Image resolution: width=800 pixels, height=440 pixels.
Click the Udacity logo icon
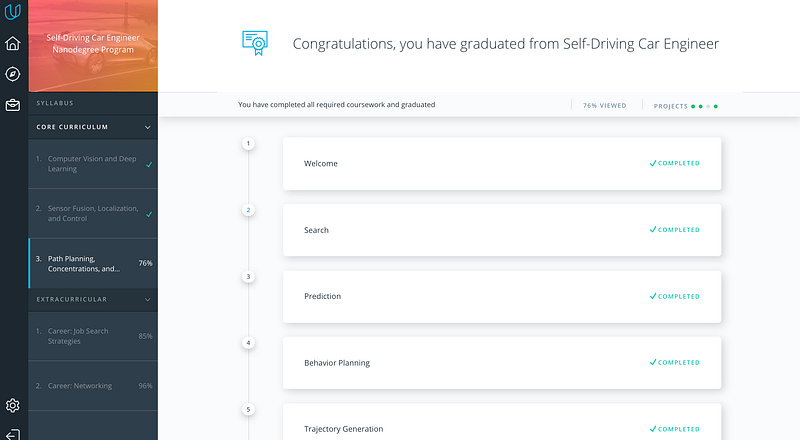(x=13, y=13)
